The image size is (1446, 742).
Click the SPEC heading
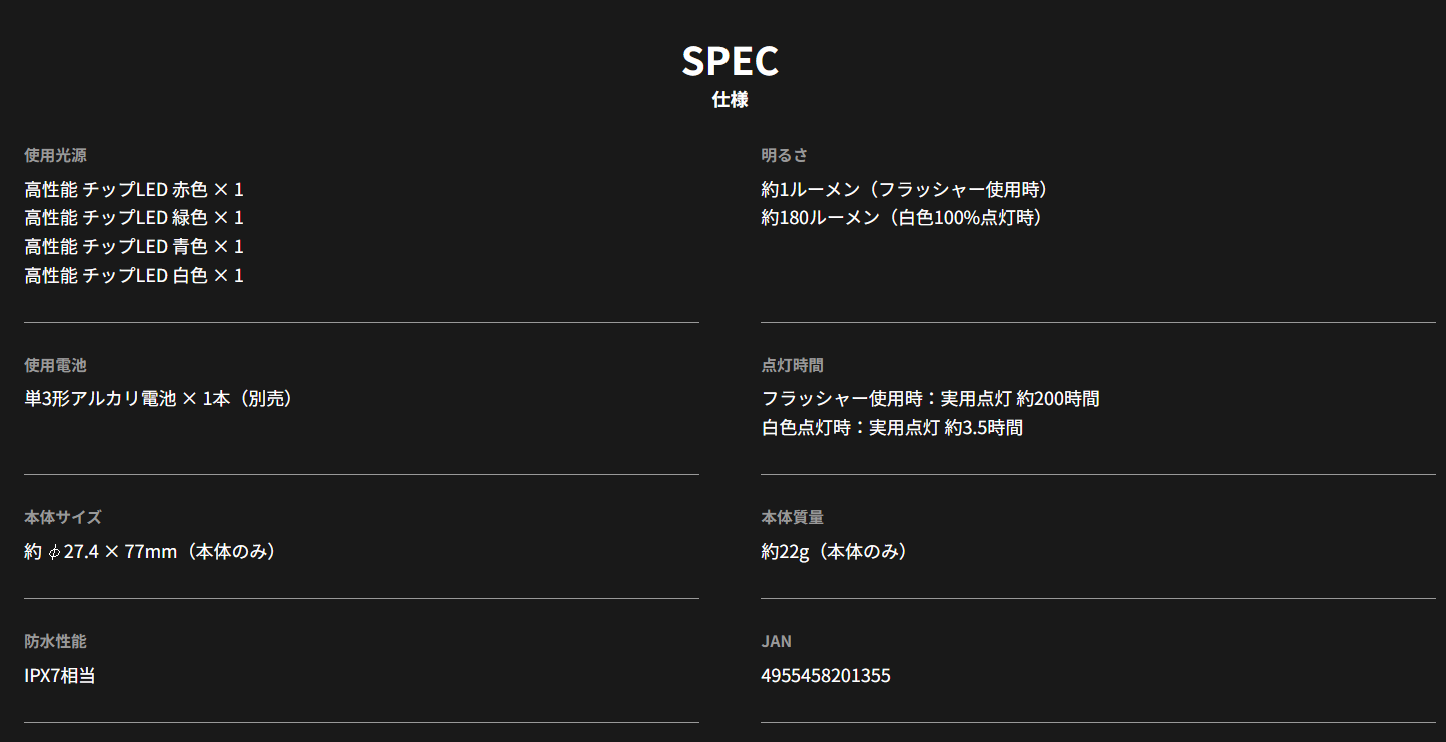(730, 61)
